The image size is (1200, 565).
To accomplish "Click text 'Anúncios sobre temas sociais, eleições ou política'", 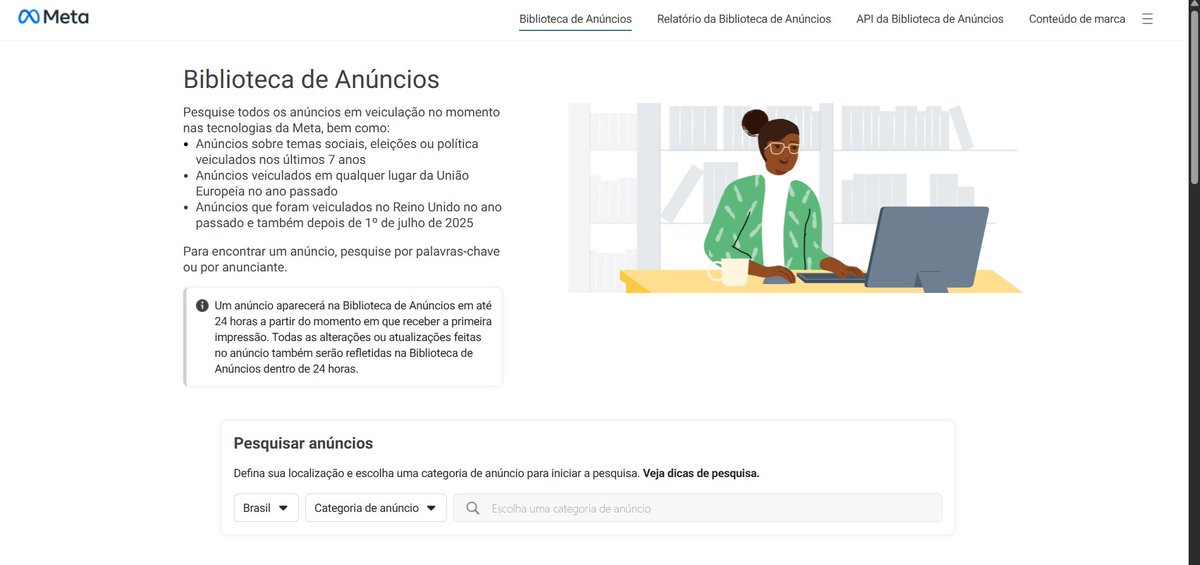I will (337, 144).
